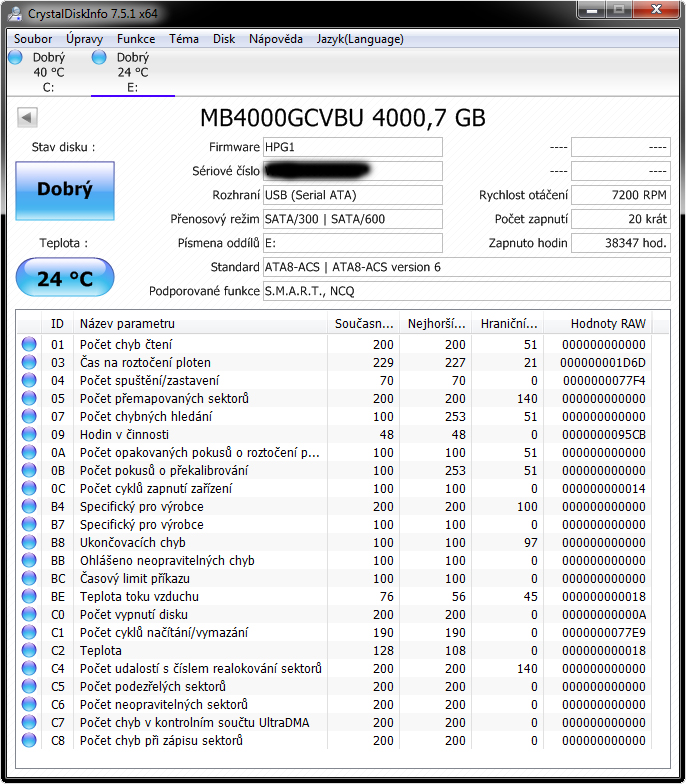Click the Hraniční... column header
This screenshot has width=686, height=784.
pyautogui.click(x=508, y=324)
